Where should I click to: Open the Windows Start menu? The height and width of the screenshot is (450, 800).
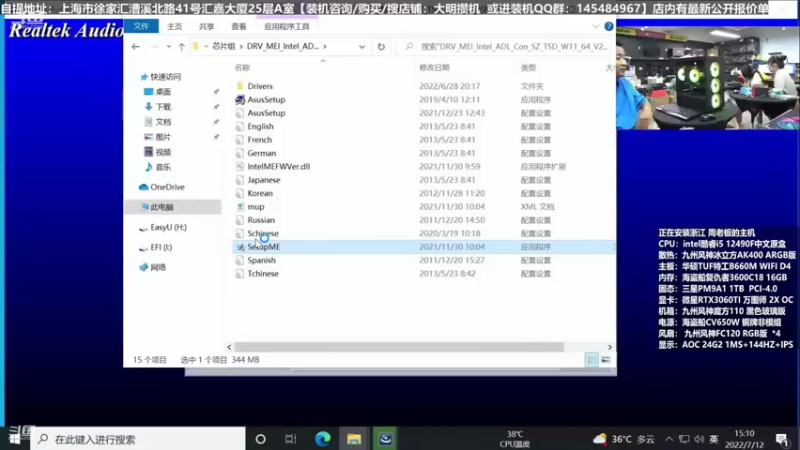pos(15,438)
